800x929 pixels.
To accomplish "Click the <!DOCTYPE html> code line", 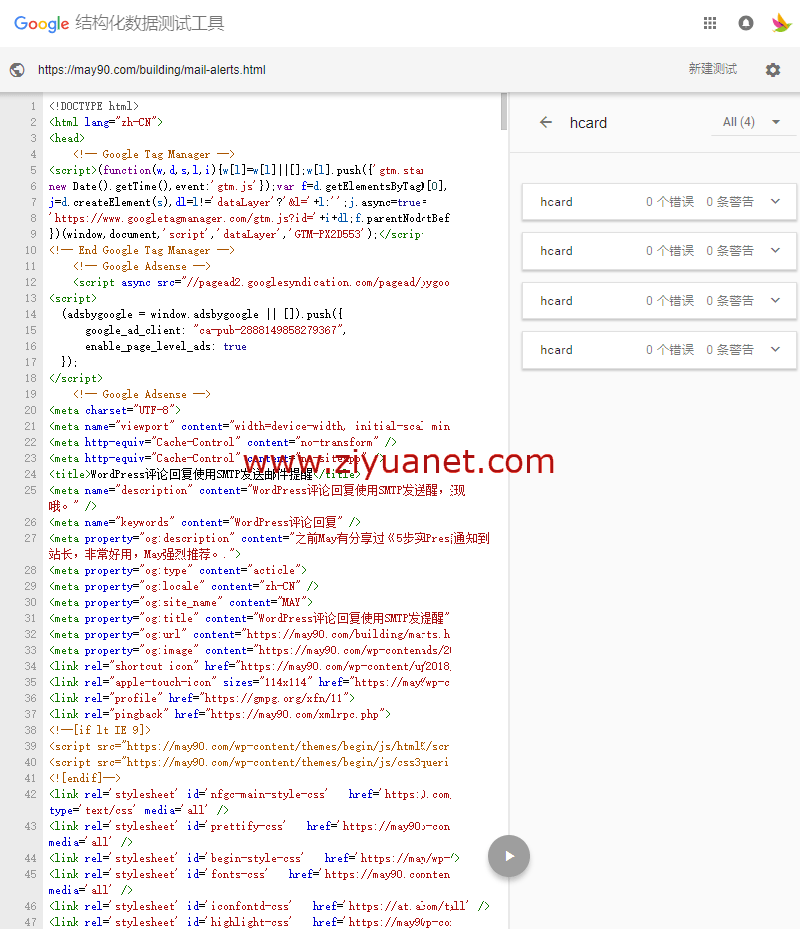I will tap(94, 106).
